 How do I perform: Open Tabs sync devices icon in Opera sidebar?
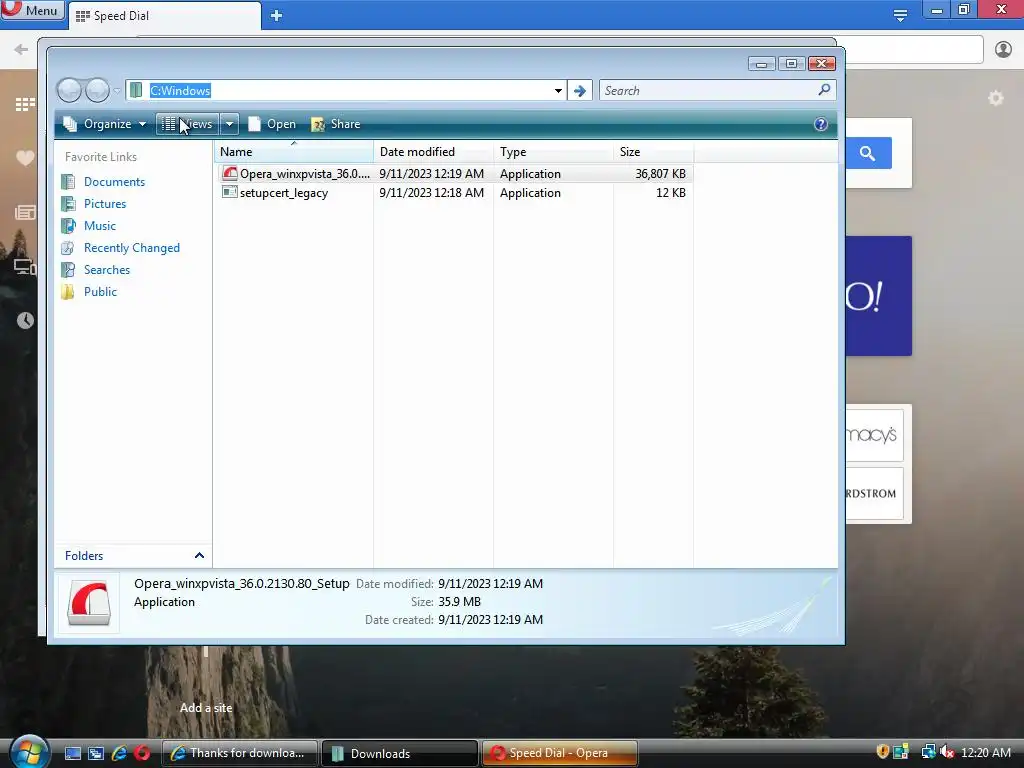pyautogui.click(x=25, y=266)
